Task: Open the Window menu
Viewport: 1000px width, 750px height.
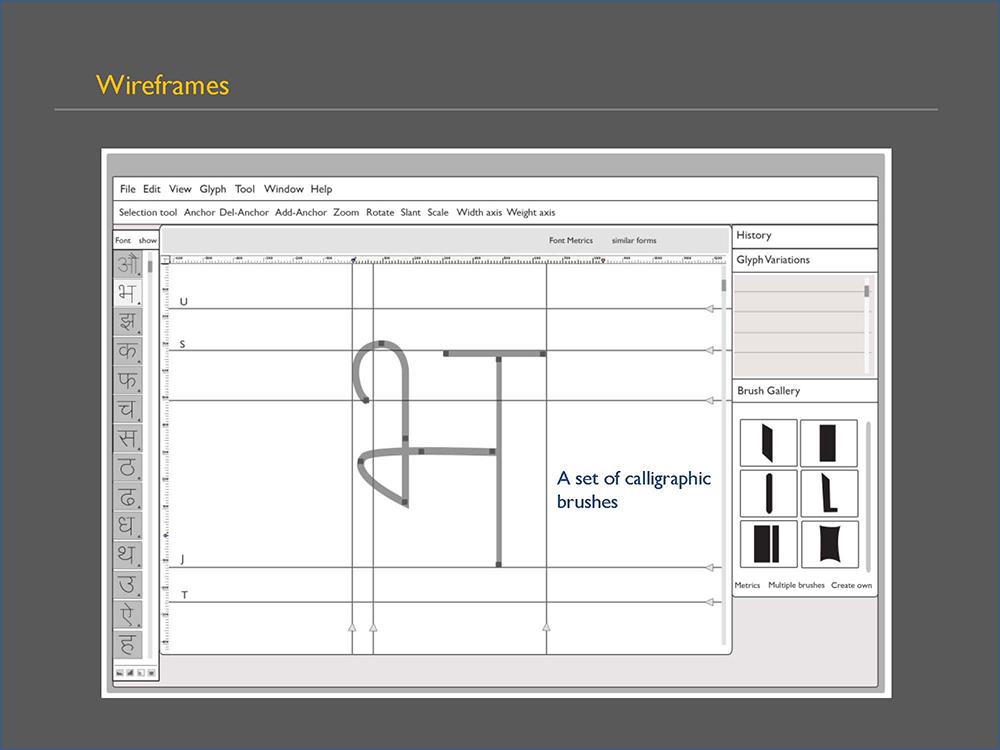Action: [284, 189]
